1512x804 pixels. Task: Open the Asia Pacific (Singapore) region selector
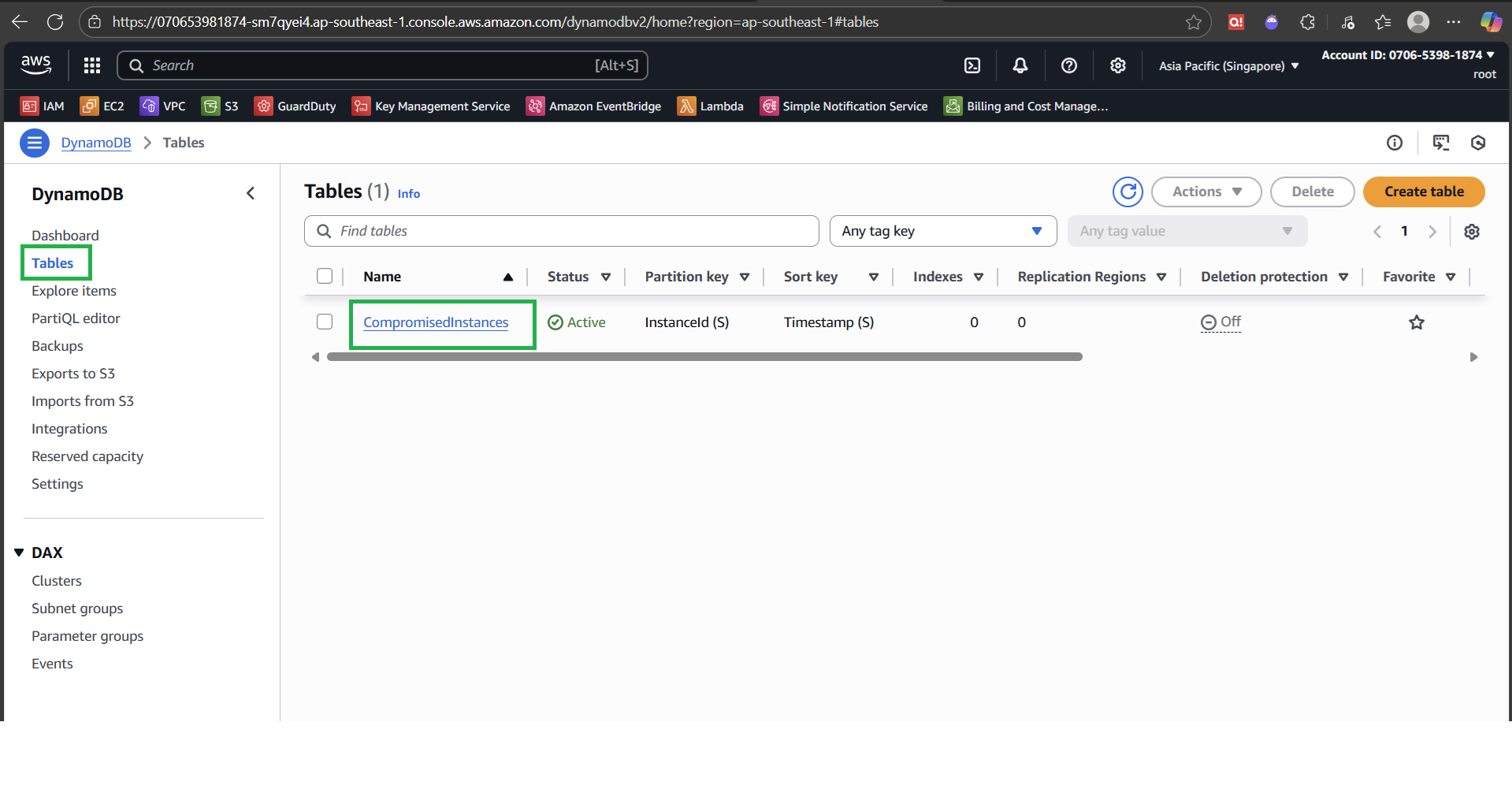1228,66
